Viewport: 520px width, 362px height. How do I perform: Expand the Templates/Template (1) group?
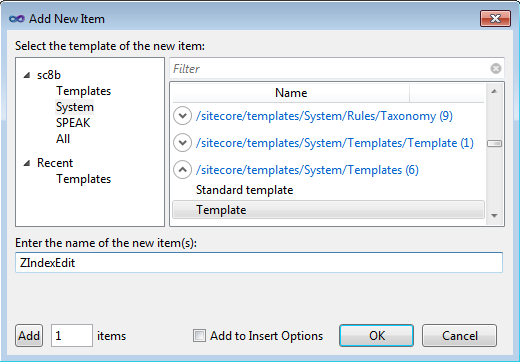[182, 143]
